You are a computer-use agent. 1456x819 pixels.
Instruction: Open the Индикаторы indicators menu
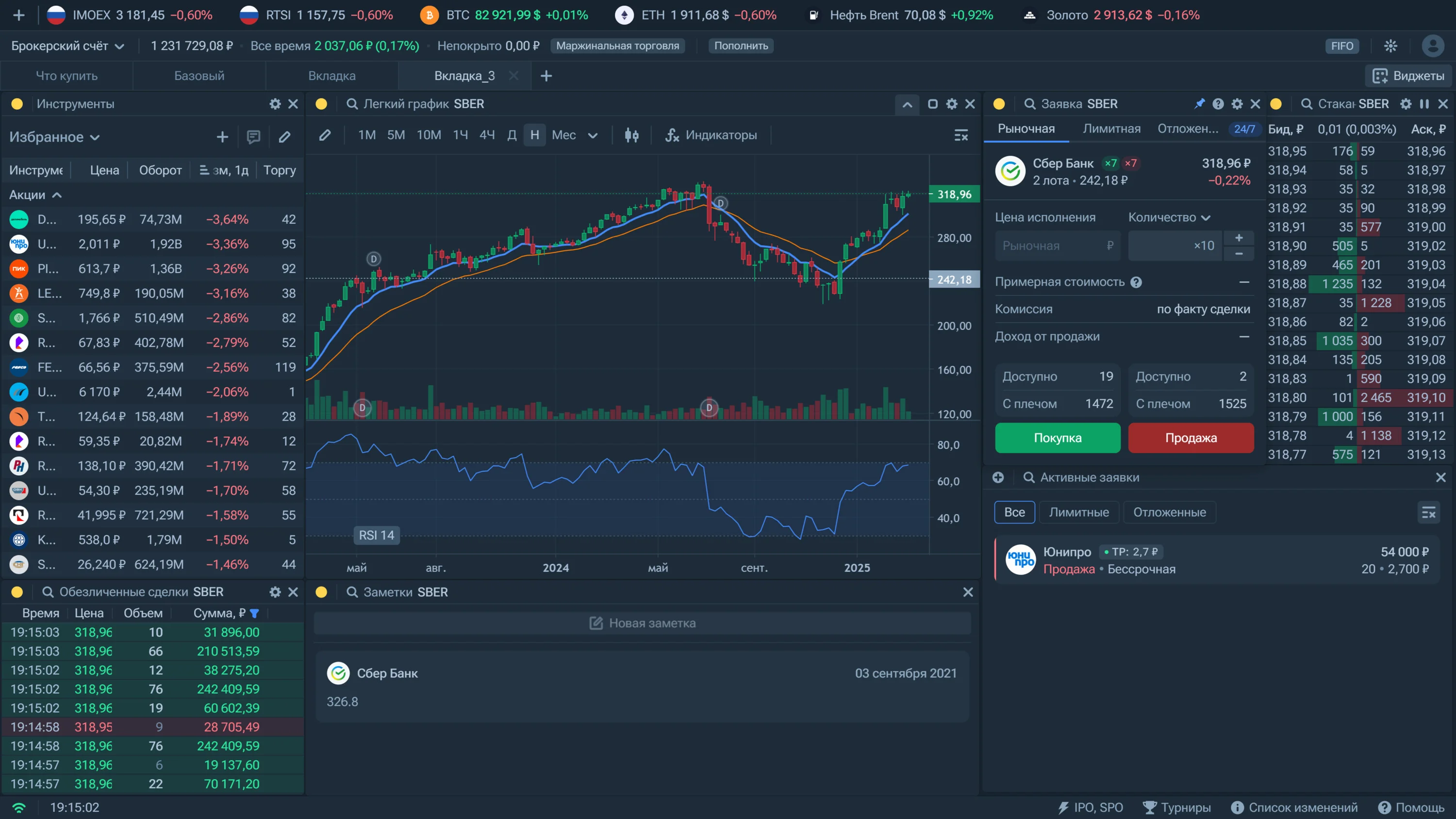pyautogui.click(x=711, y=135)
